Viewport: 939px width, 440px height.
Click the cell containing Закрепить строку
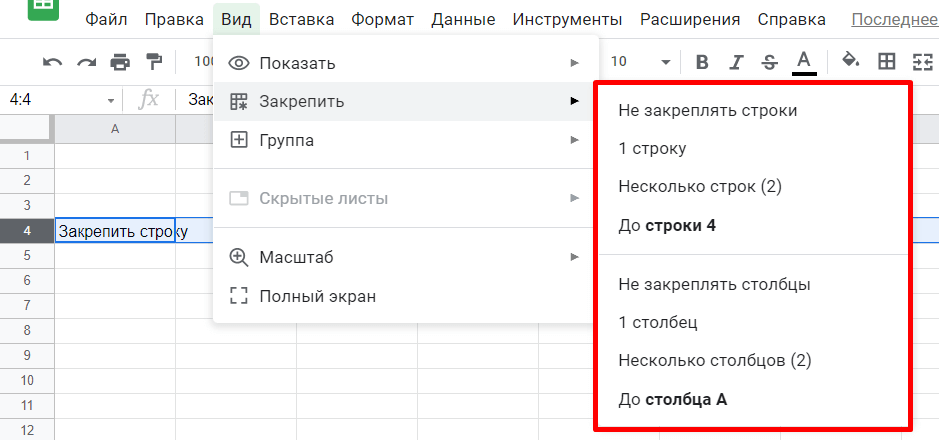pos(115,231)
